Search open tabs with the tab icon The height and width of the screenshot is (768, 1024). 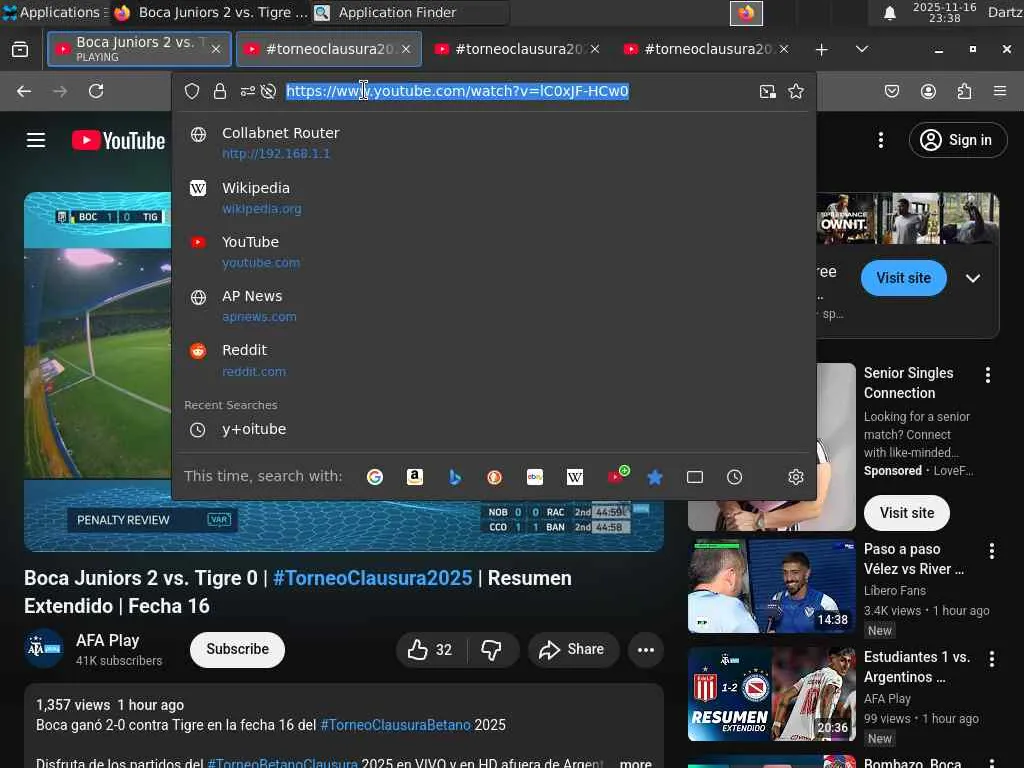pyautogui.click(x=695, y=477)
